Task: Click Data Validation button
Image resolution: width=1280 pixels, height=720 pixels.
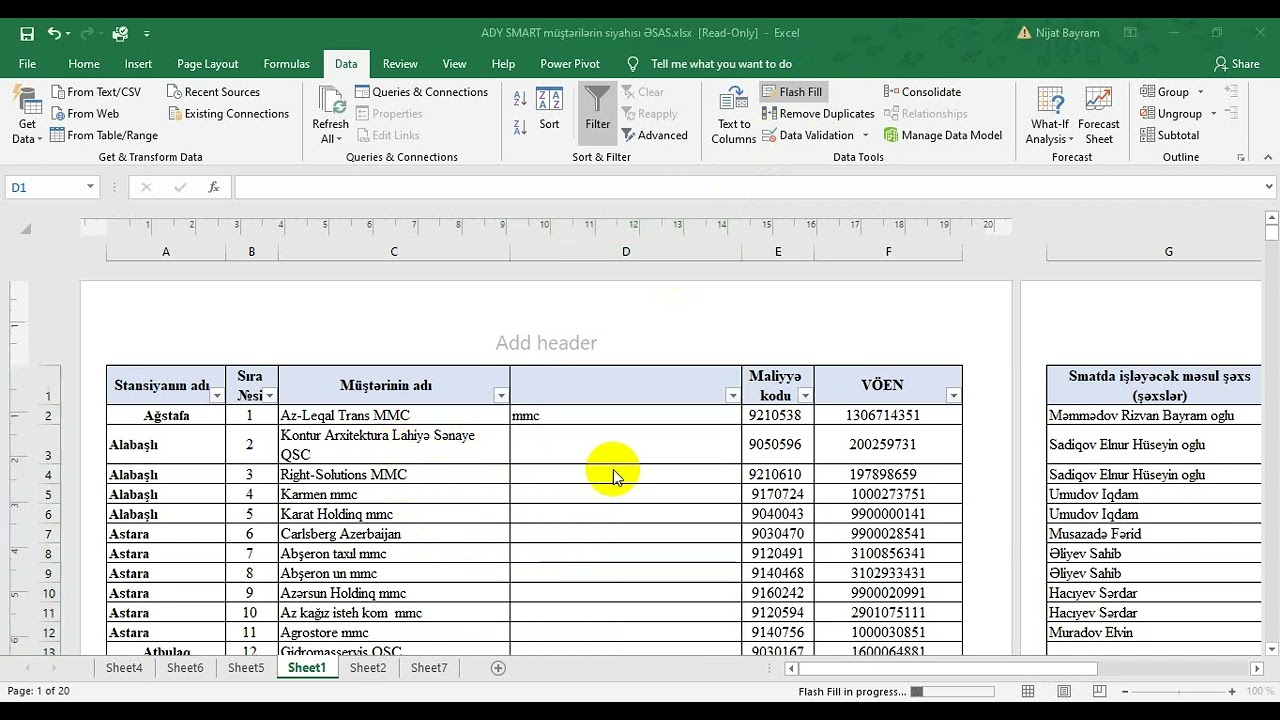Action: (808, 135)
